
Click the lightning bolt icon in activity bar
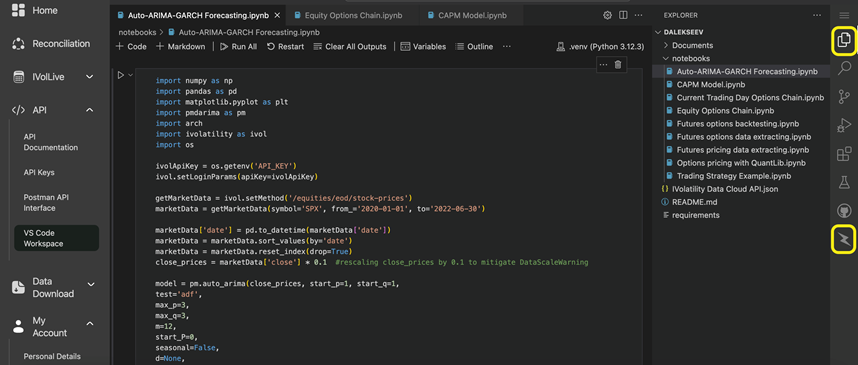click(844, 239)
